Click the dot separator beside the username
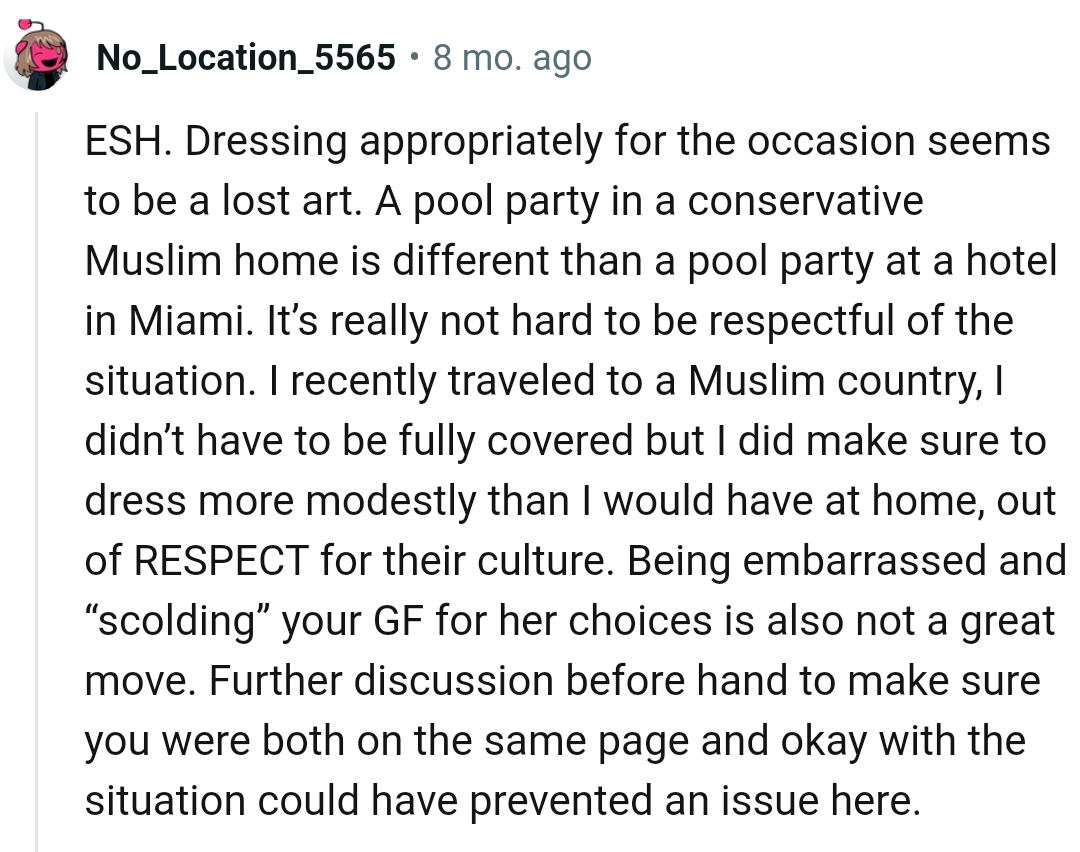The height and width of the screenshot is (852, 1080). click(415, 57)
